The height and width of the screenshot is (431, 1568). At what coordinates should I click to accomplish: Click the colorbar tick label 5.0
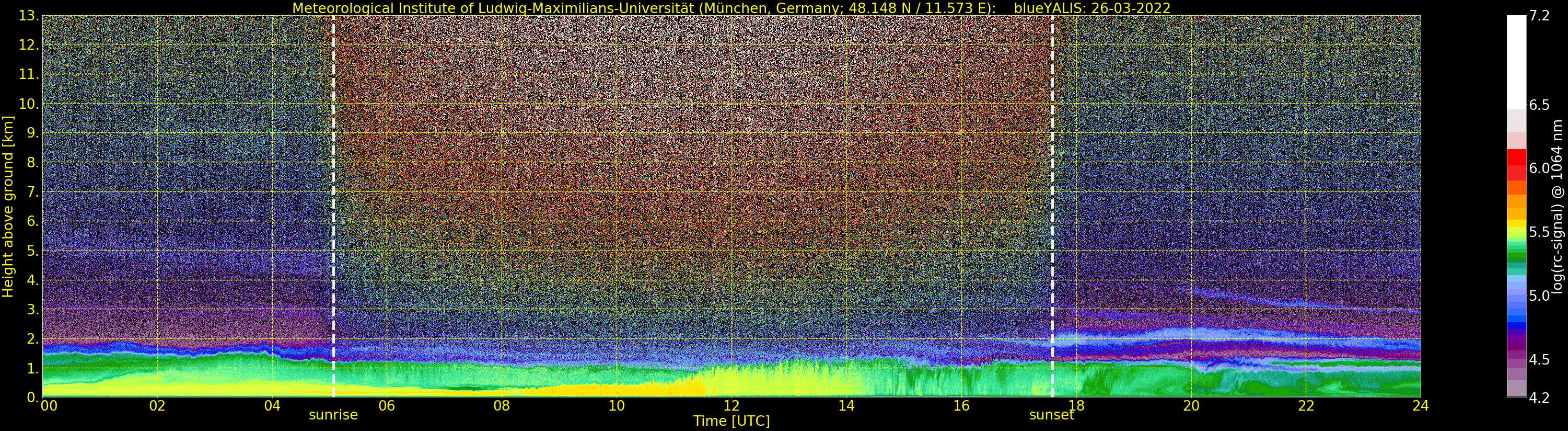1539,296
